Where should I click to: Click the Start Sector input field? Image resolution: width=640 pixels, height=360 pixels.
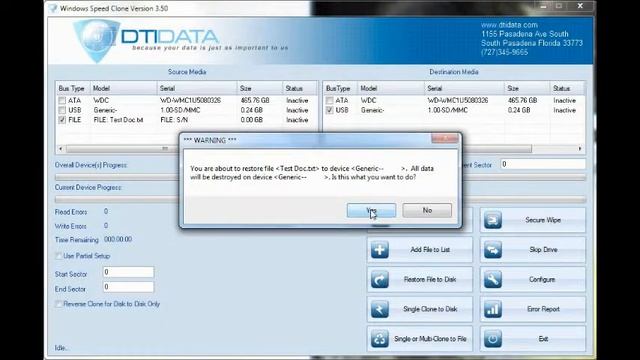click(128, 272)
